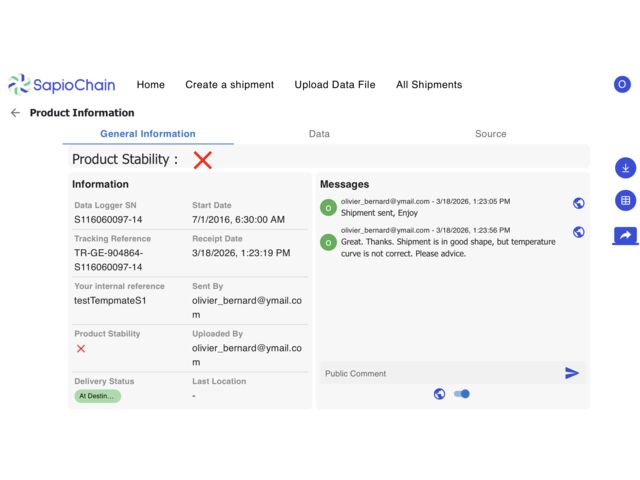Open the user avatar menu

(622, 85)
